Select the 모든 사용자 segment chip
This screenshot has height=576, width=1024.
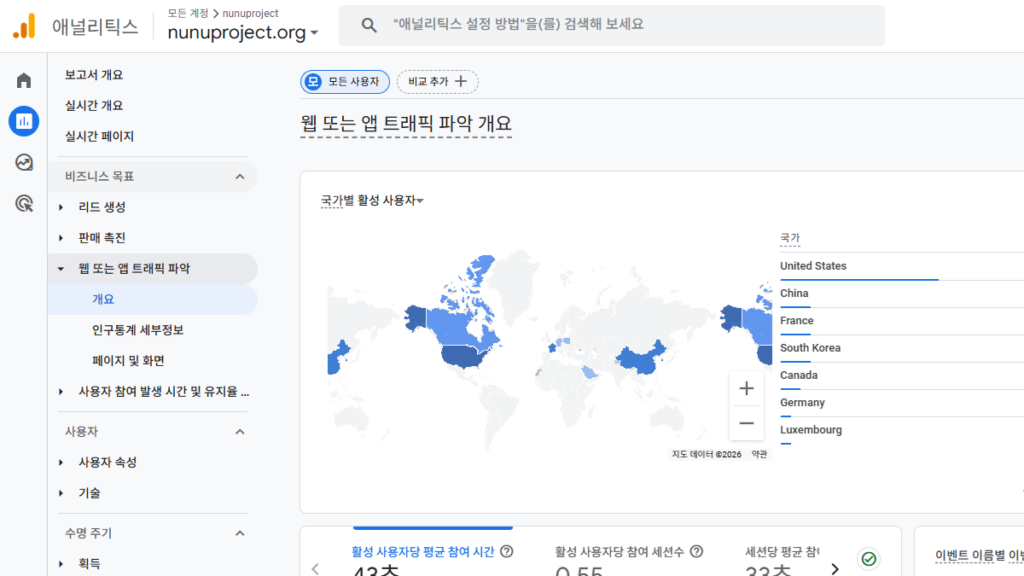pyautogui.click(x=345, y=81)
